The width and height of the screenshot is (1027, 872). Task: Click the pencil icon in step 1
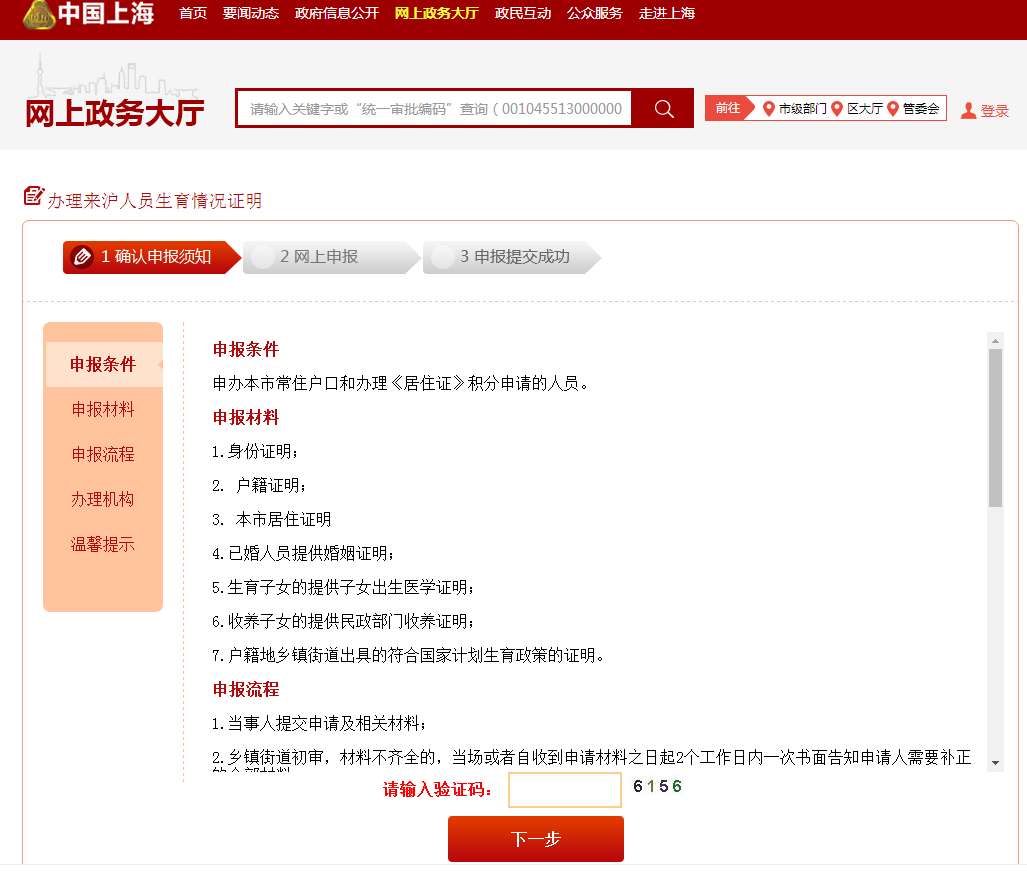click(83, 257)
